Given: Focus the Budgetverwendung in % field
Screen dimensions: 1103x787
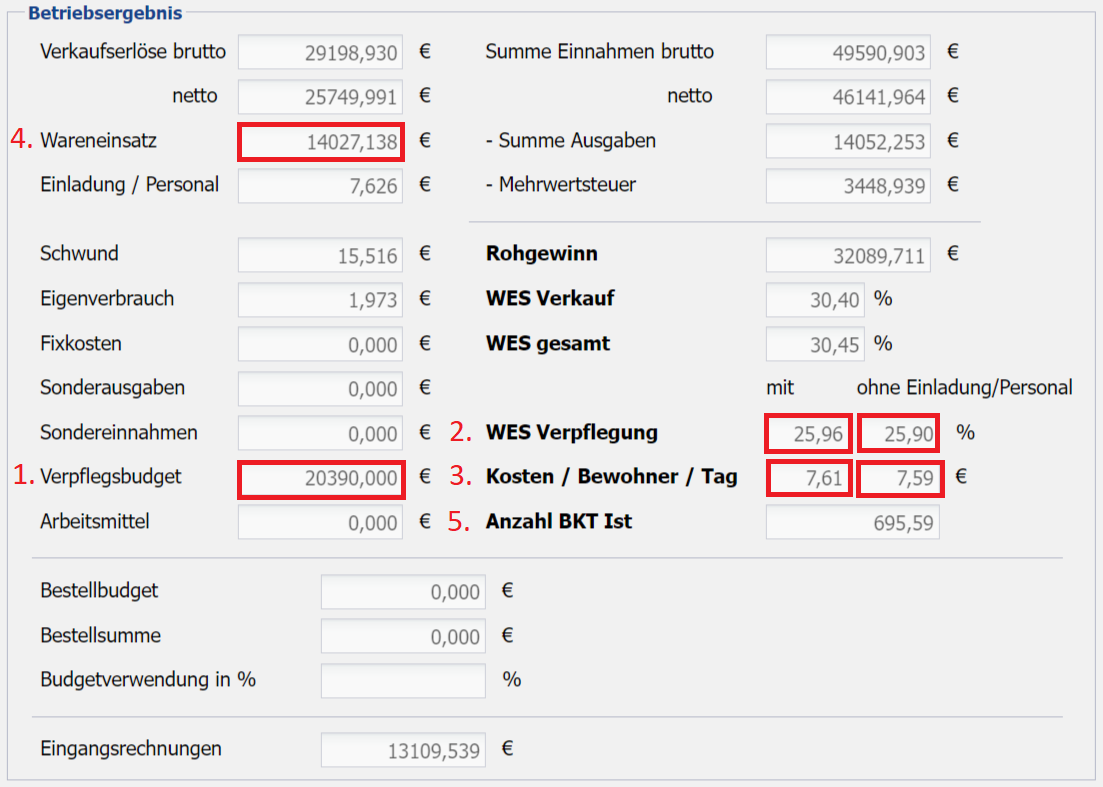Looking at the screenshot, I should point(403,680).
